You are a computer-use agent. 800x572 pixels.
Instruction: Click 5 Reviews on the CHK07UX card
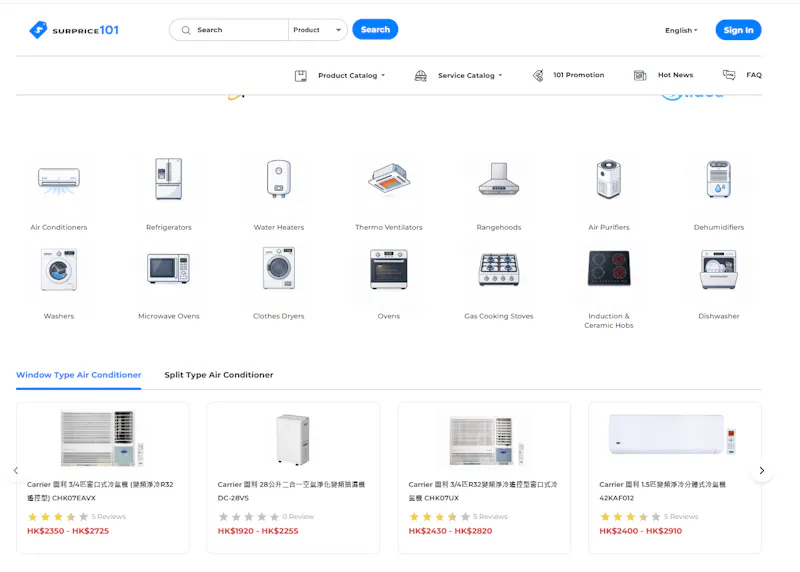pyautogui.click(x=490, y=517)
